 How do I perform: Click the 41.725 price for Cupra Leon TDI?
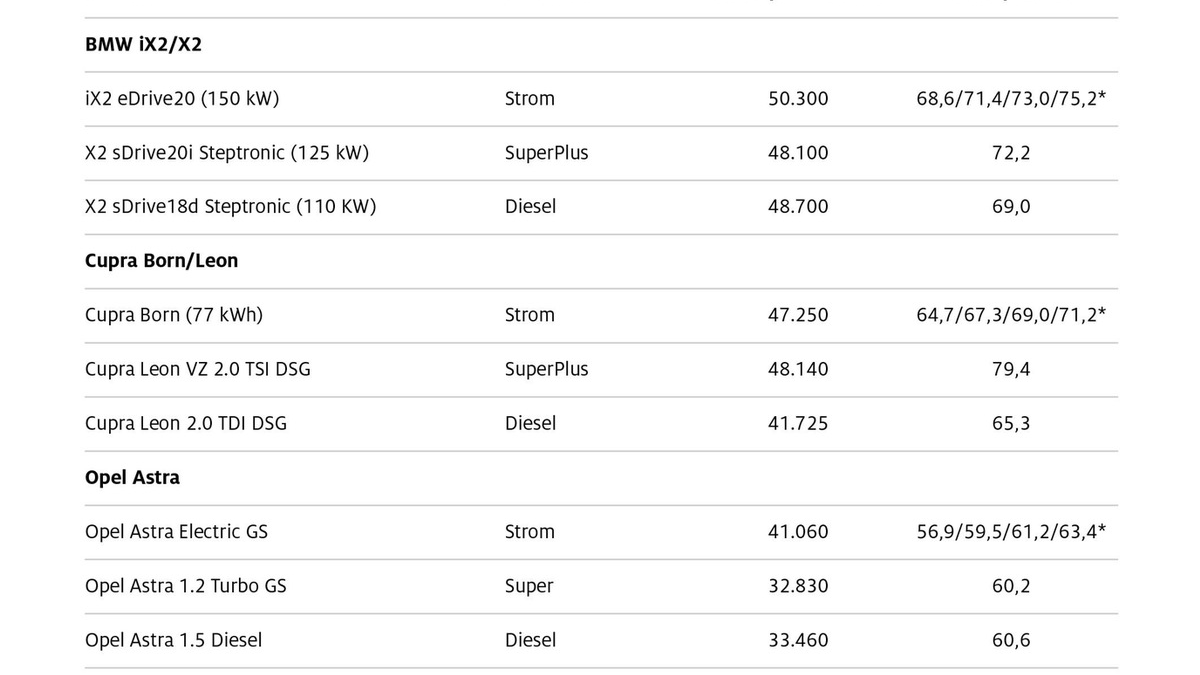(x=798, y=423)
